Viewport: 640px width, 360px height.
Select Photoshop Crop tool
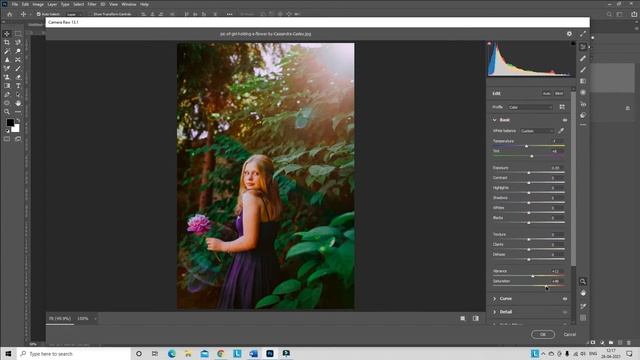tap(7, 42)
